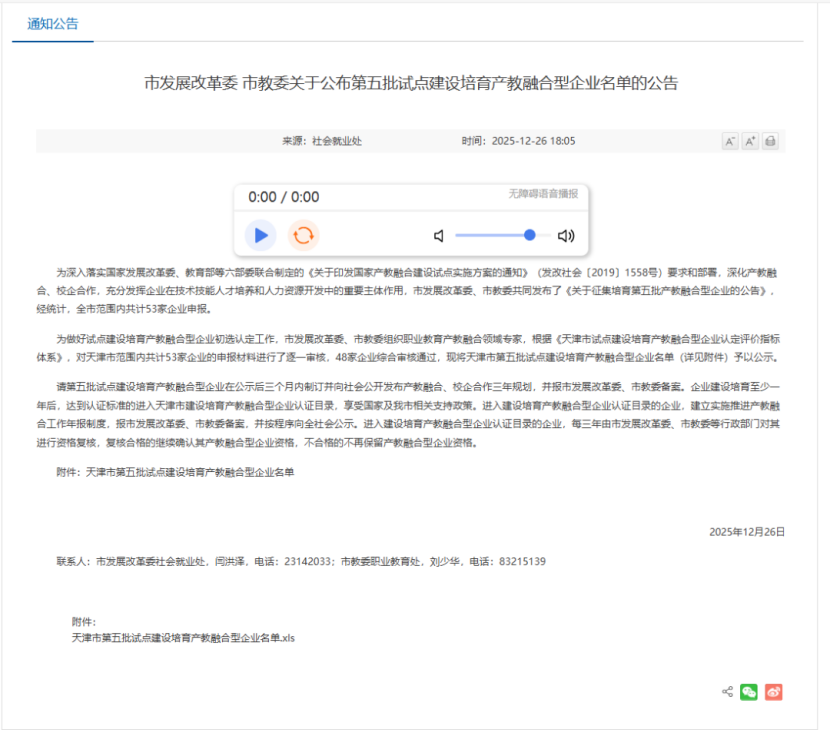Click the share icon at bottom
This screenshot has height=730, width=830.
pos(727,691)
